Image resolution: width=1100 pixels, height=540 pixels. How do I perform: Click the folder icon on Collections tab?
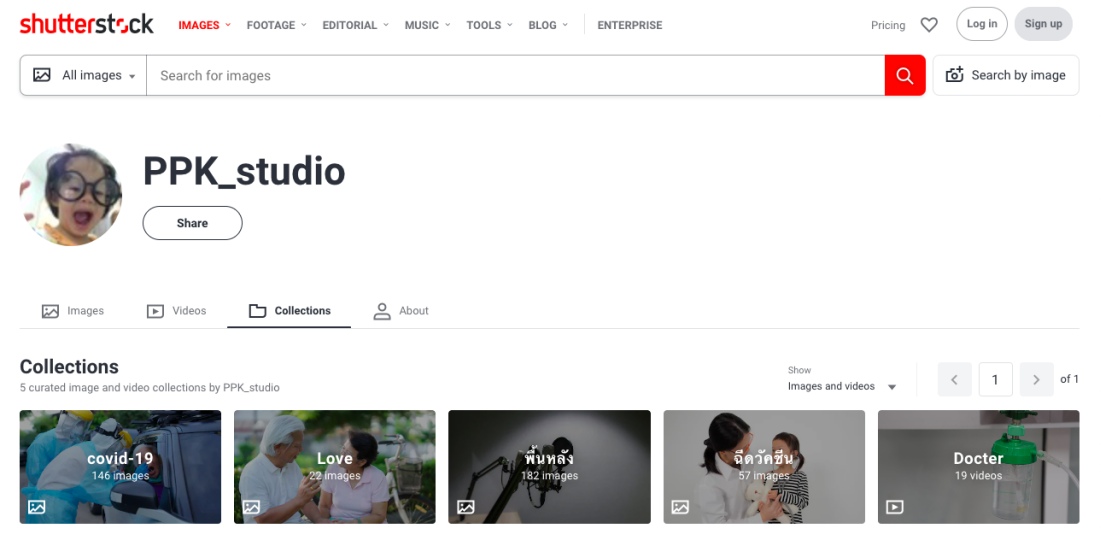[x=257, y=311]
